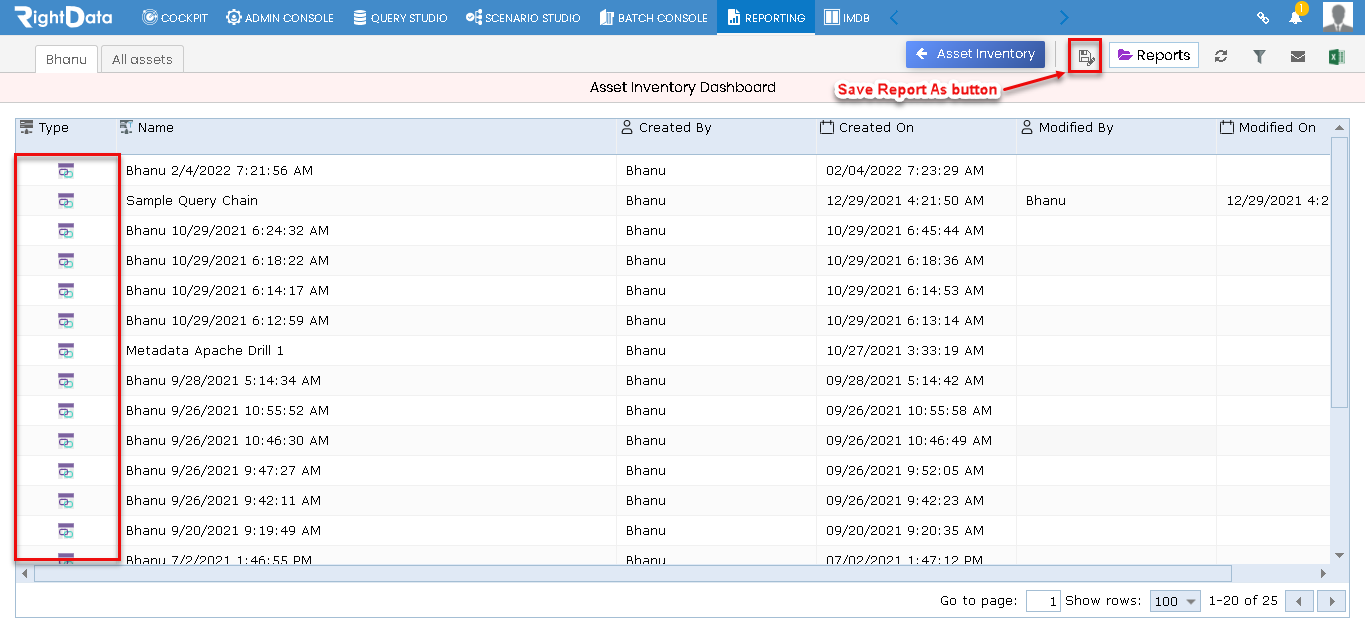Expand the Show rows 100 dropdown

point(1175,601)
